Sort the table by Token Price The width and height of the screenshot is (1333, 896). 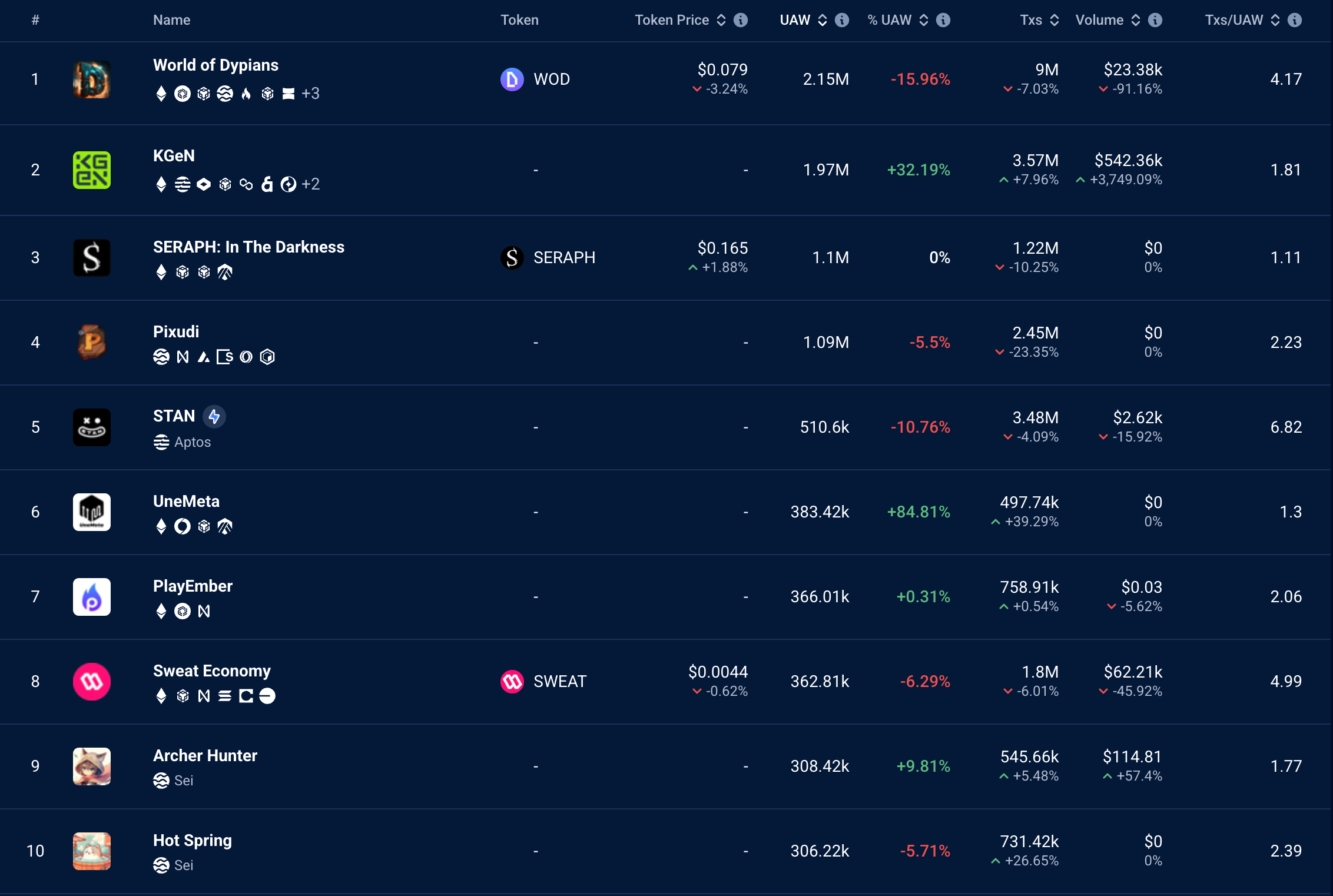(x=721, y=20)
